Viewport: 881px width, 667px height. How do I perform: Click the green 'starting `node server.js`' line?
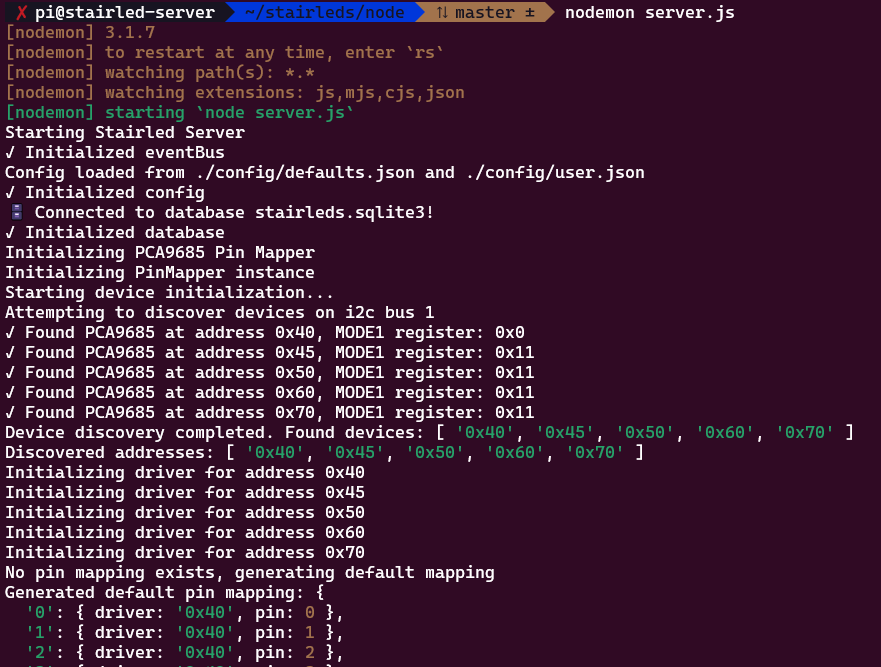[180, 112]
